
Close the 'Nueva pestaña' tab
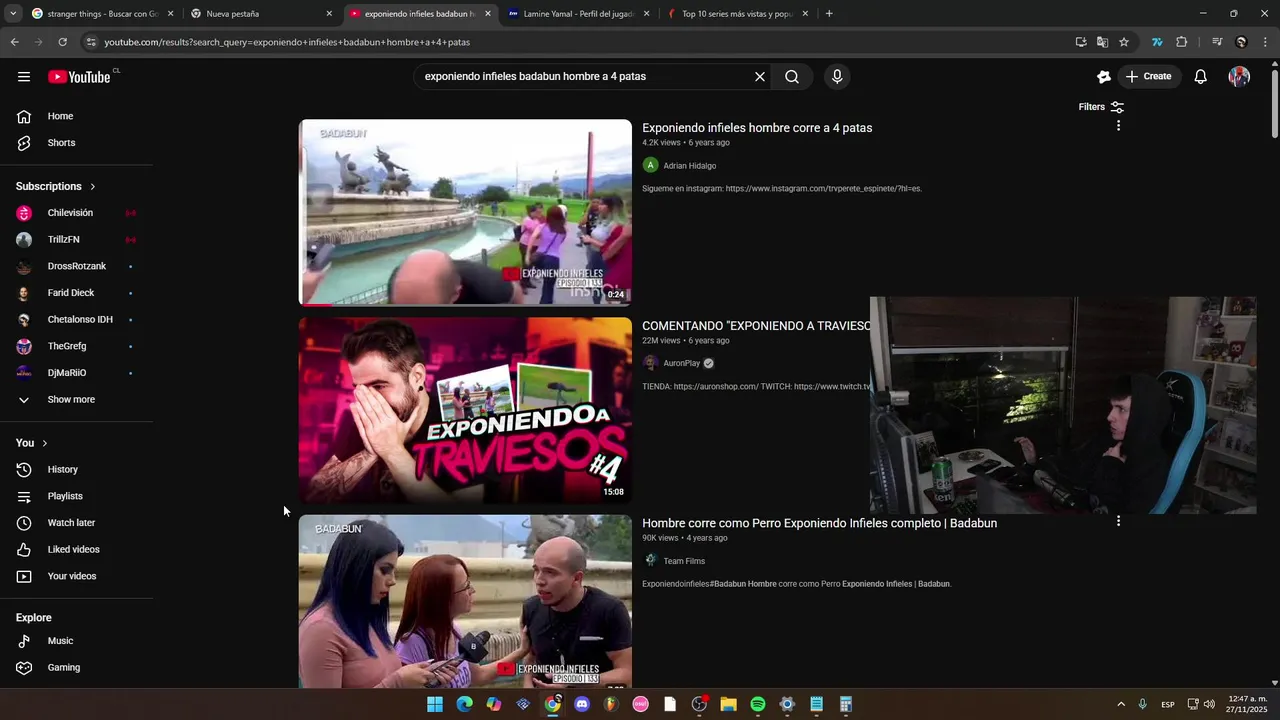pyautogui.click(x=329, y=14)
